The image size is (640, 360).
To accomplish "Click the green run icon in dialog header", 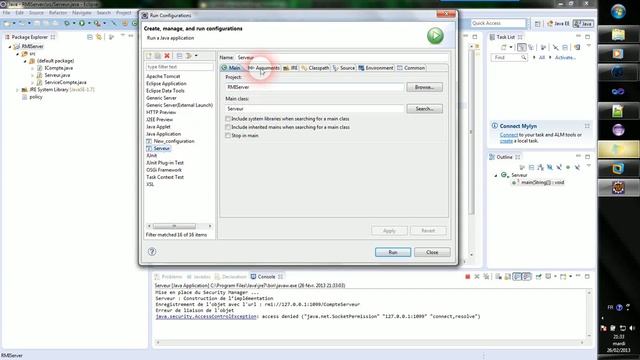I will [435, 36].
